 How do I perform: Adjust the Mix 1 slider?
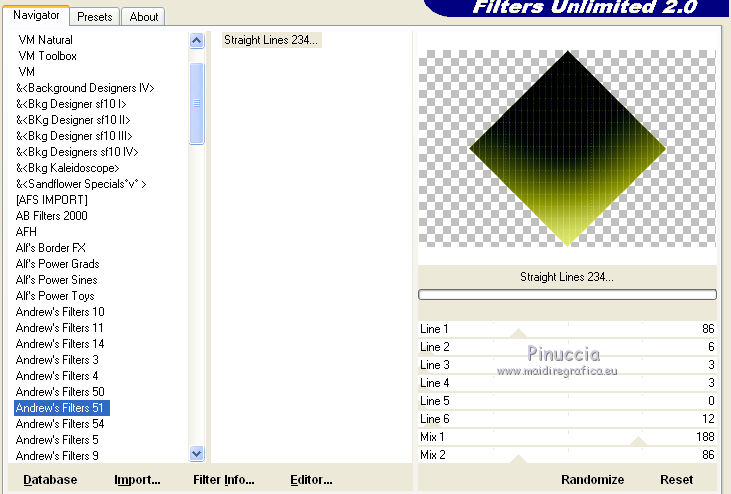(567, 437)
